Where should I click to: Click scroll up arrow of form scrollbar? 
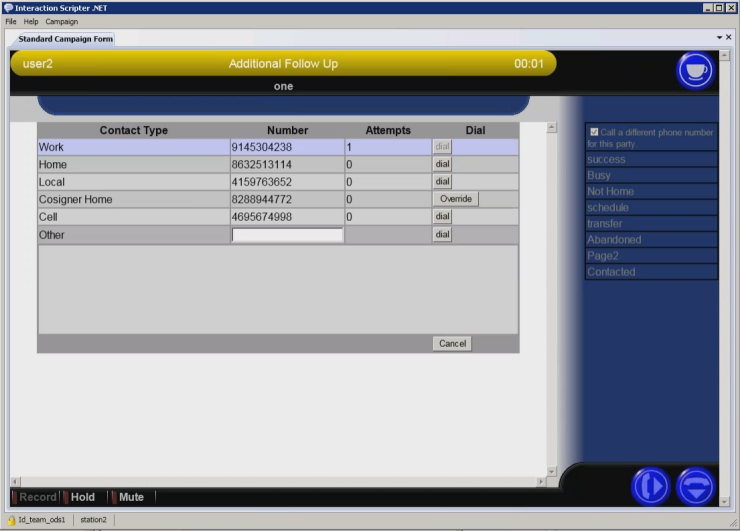pos(551,128)
